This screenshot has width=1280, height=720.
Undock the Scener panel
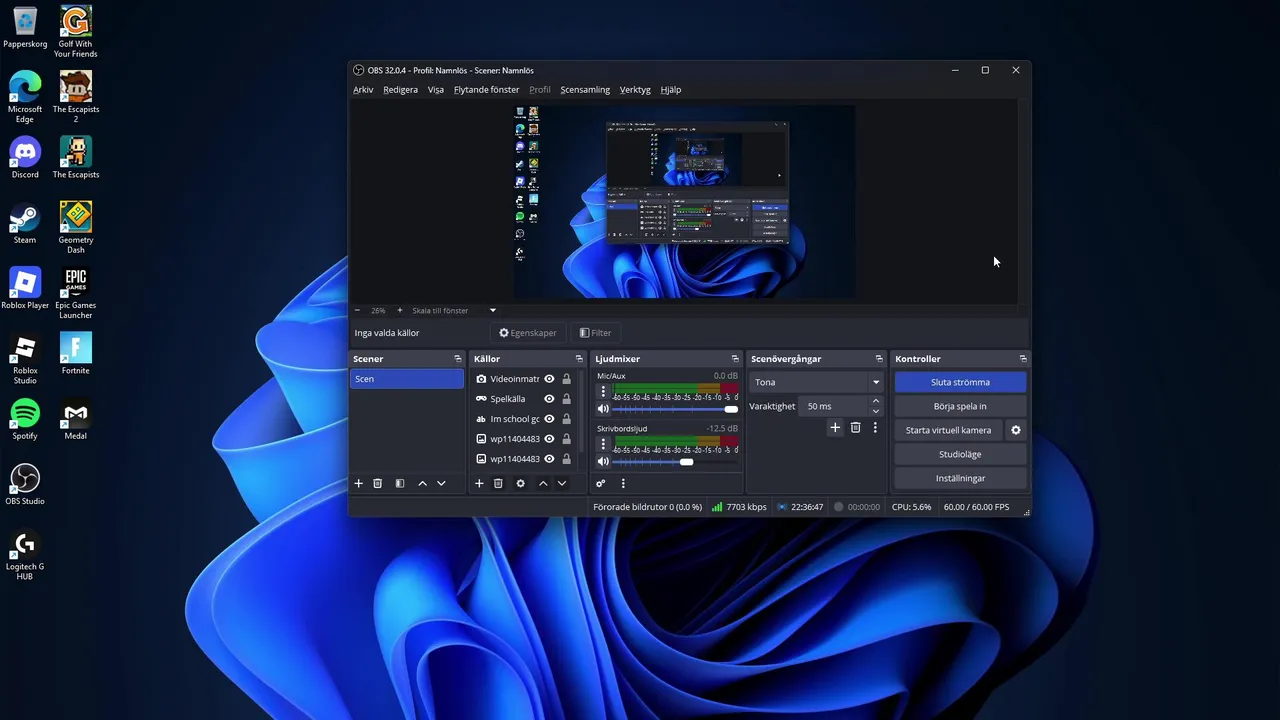tap(458, 358)
